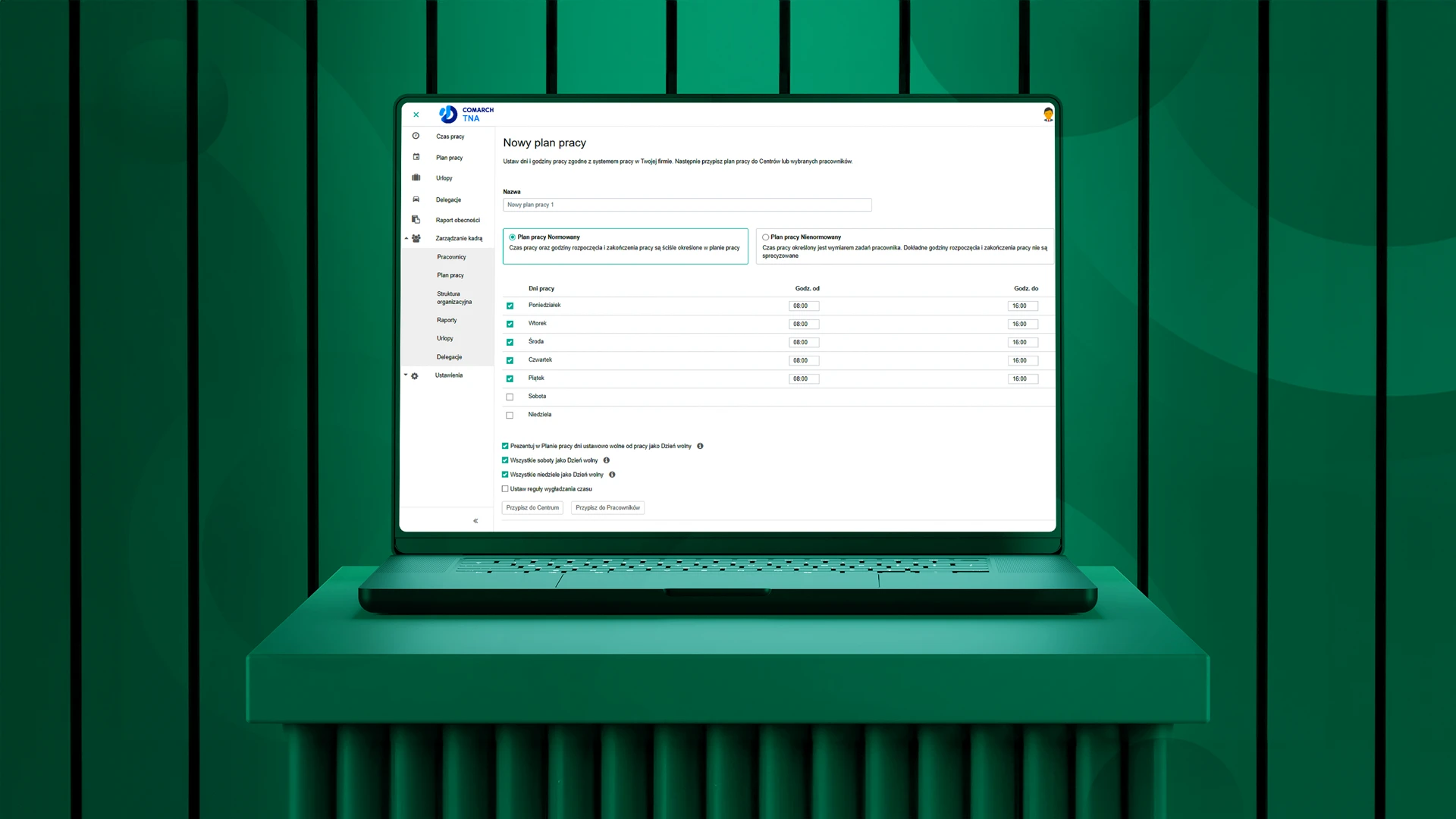Uncheck Czwartek working day
This screenshot has height=819, width=1456.
coord(510,360)
